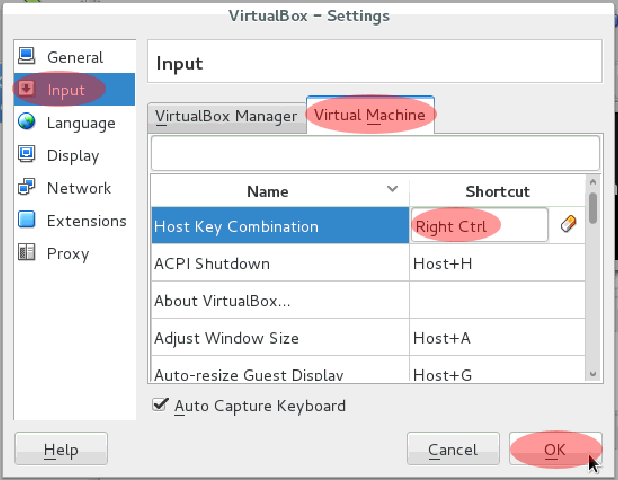
Task: Select the Adjust Window Size row
Action: pyautogui.click(x=280, y=337)
